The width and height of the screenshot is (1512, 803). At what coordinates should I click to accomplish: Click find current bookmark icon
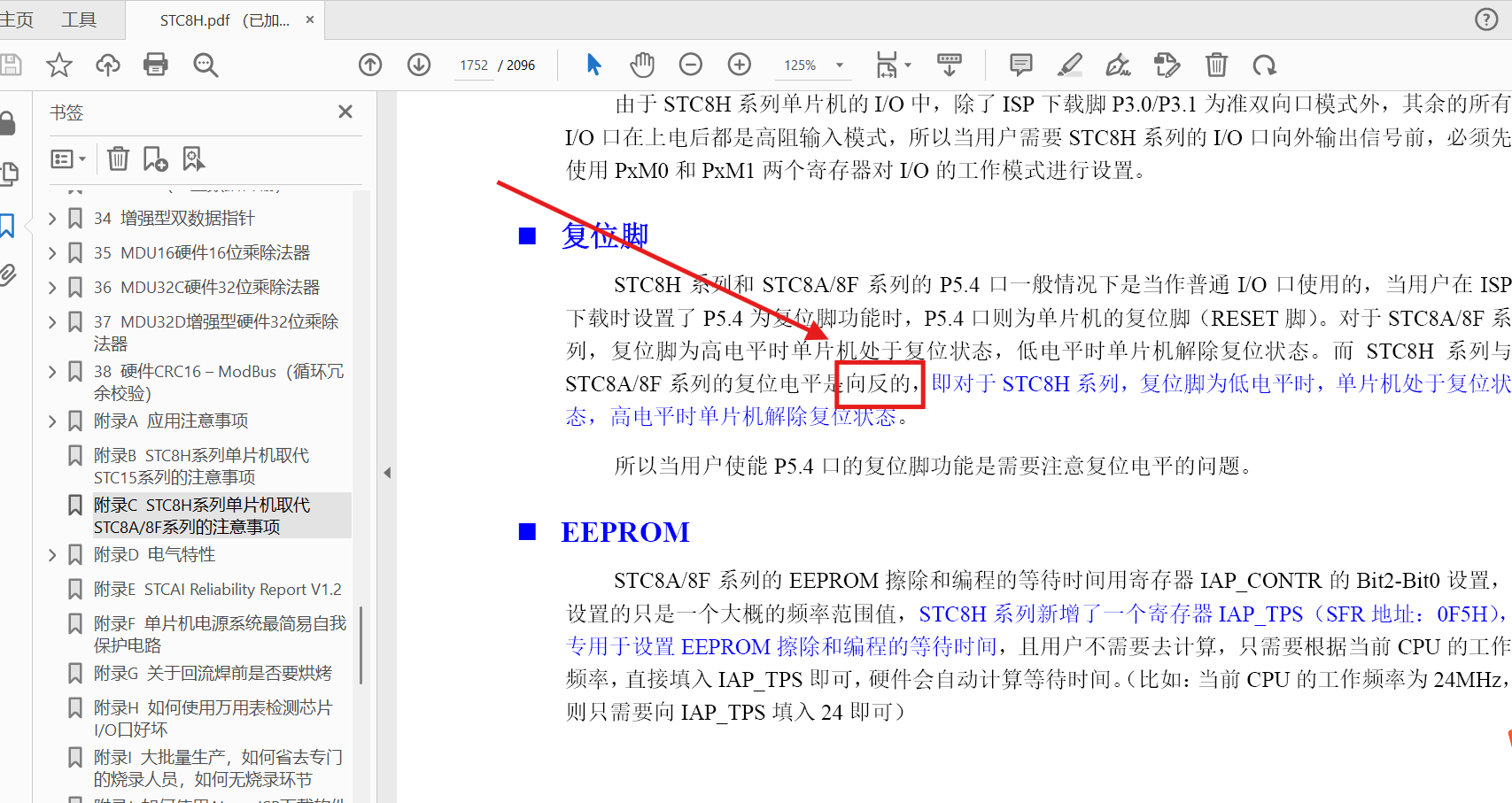coord(193,158)
